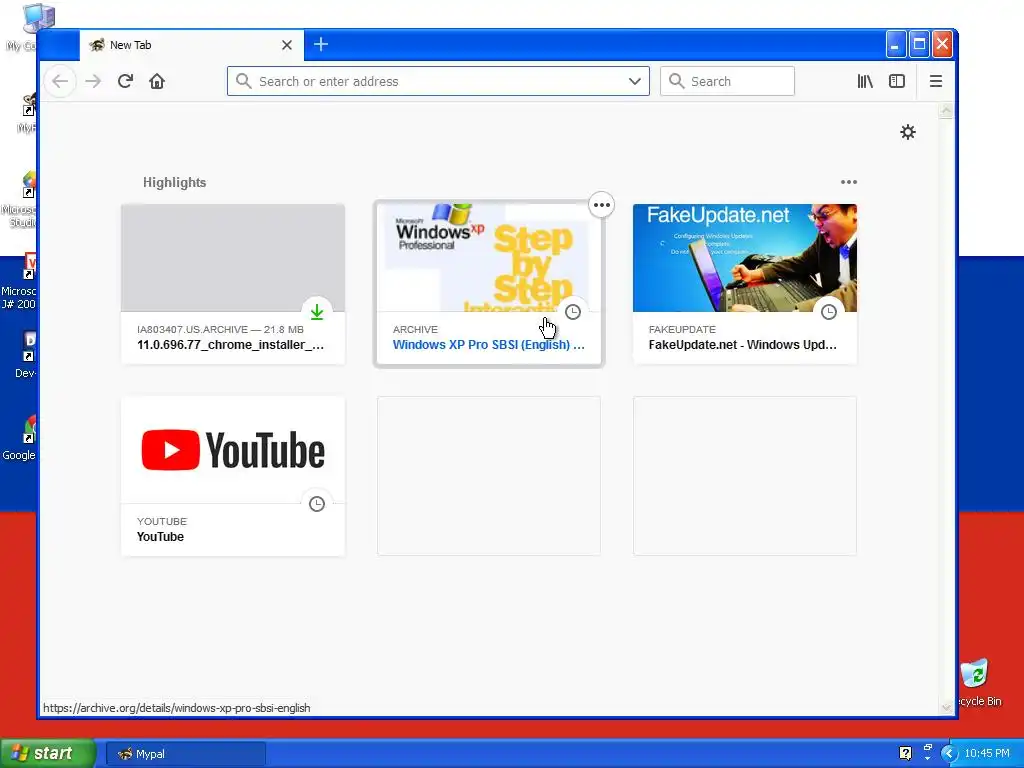This screenshot has width=1024, height=768.
Task: Toggle the sidebar view icon
Action: (x=897, y=81)
